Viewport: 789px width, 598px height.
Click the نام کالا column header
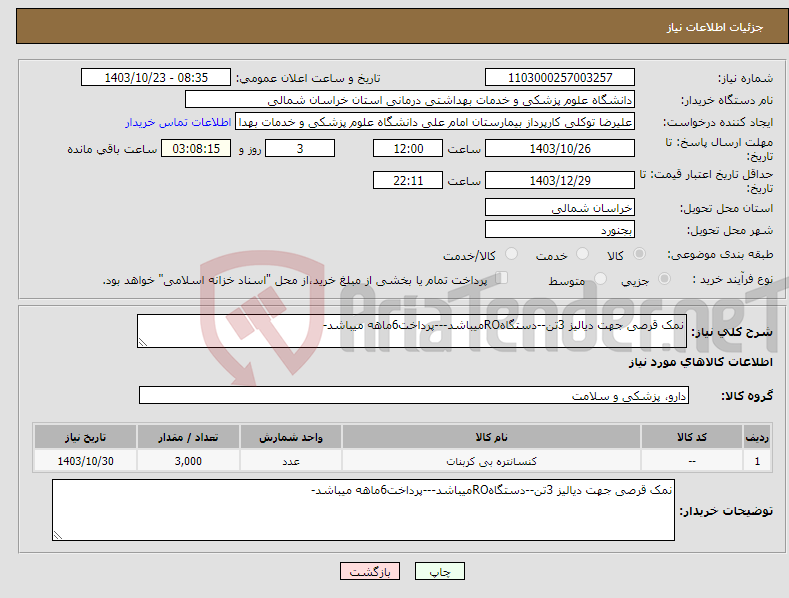pyautogui.click(x=491, y=437)
